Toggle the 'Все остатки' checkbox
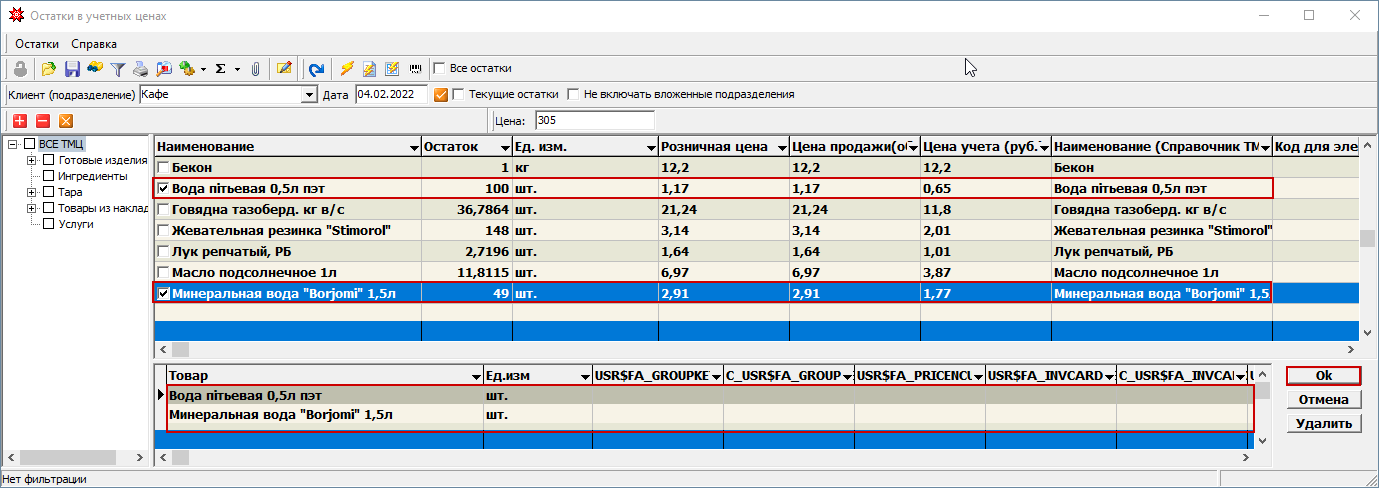The width and height of the screenshot is (1379, 488). 439,69
